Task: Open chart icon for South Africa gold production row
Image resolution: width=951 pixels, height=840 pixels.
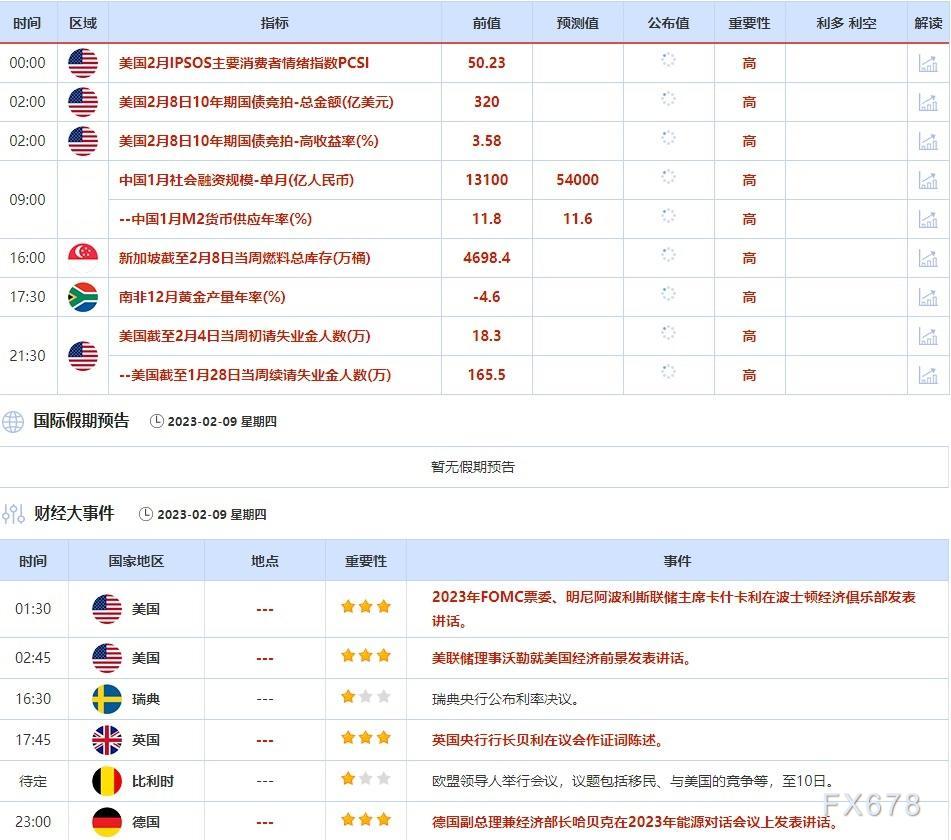Action: [927, 297]
